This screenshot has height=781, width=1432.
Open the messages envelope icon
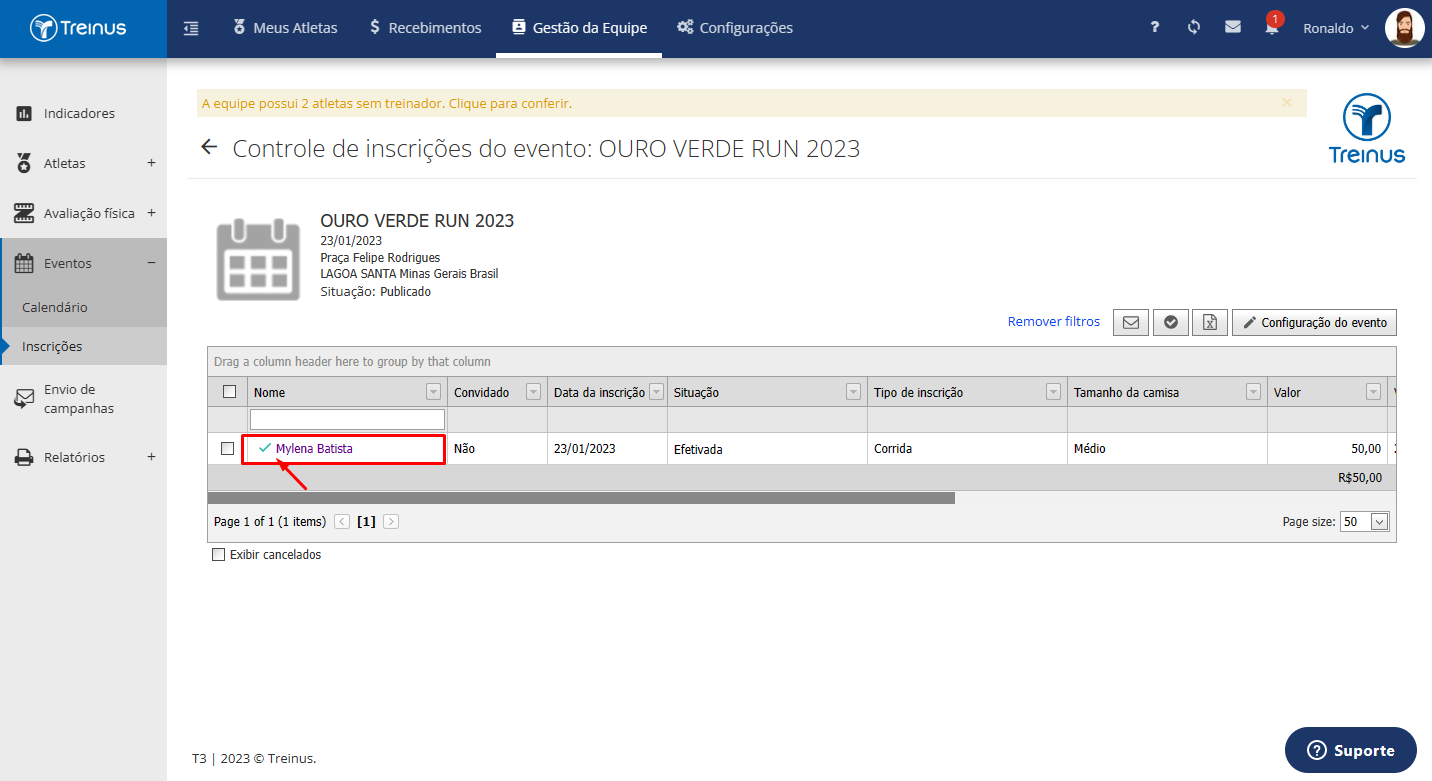pos(1233,28)
